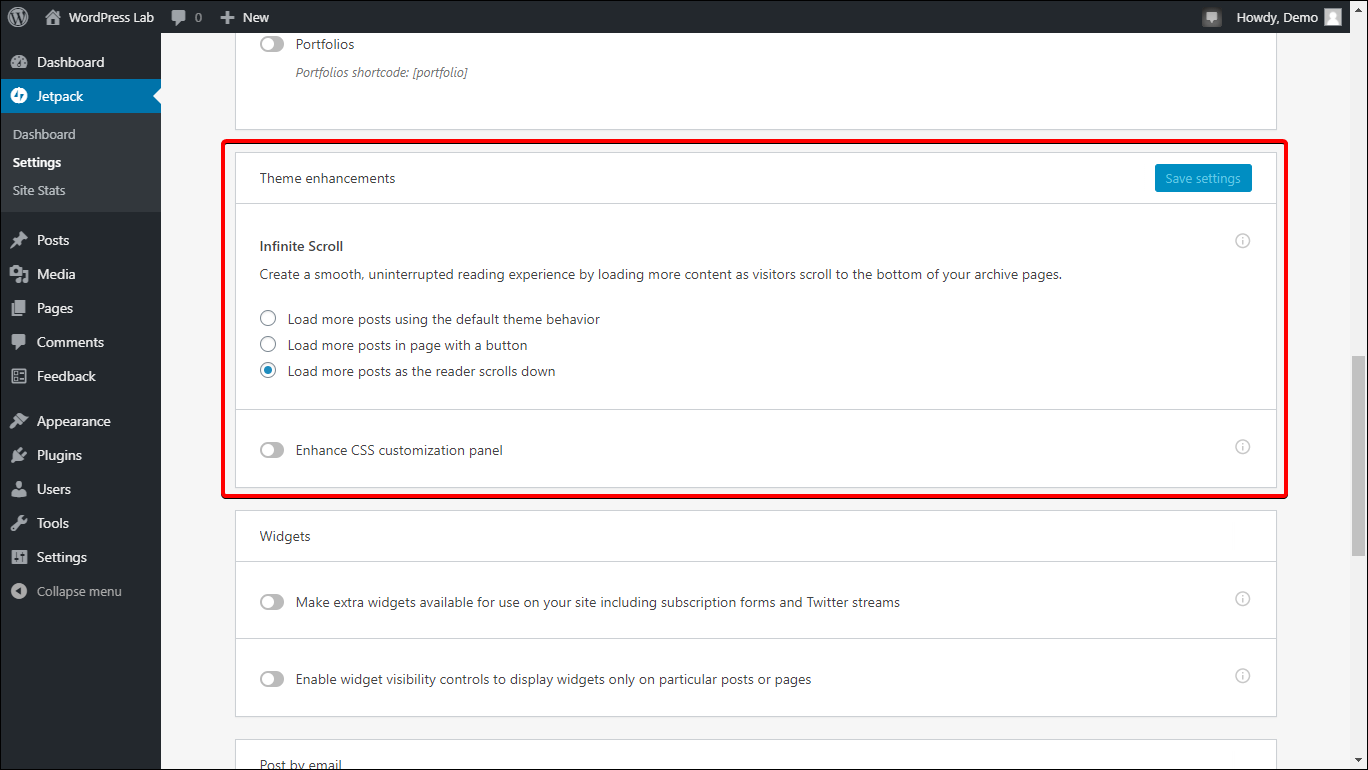Open the comments bubble in admin bar
This screenshot has width=1368, height=770.
point(186,17)
